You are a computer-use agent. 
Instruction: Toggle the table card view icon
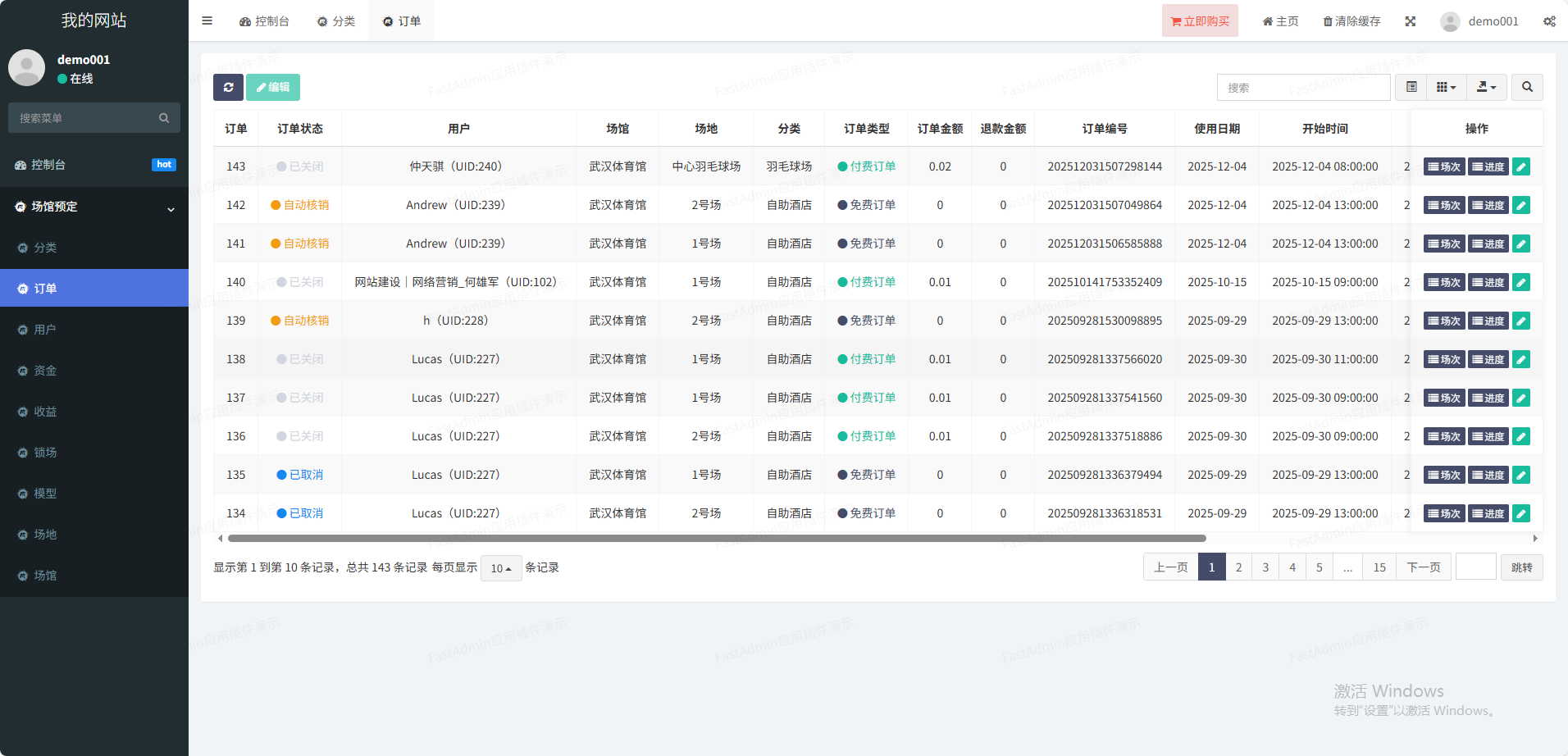[1411, 87]
